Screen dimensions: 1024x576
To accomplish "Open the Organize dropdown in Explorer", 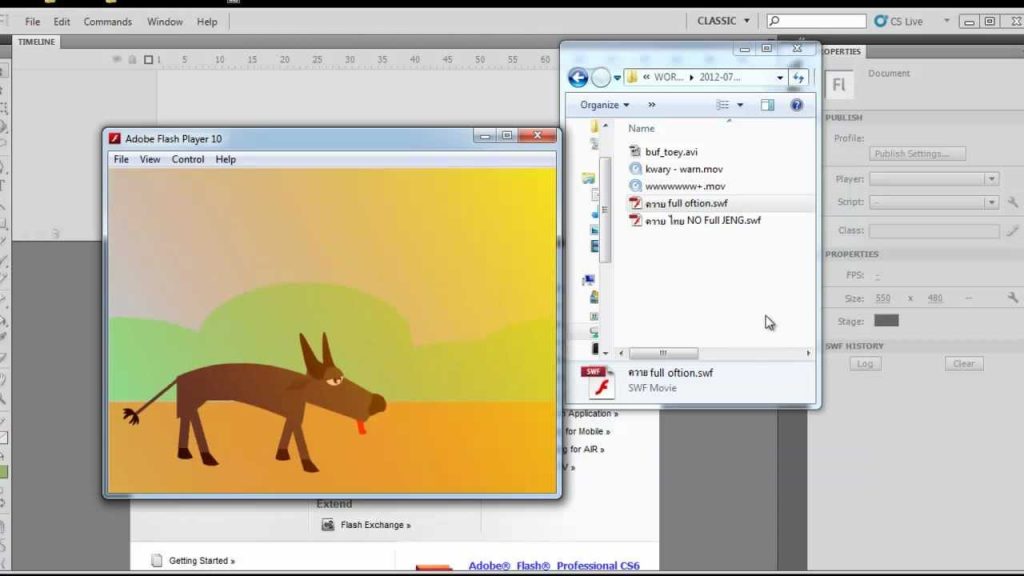I will click(605, 105).
